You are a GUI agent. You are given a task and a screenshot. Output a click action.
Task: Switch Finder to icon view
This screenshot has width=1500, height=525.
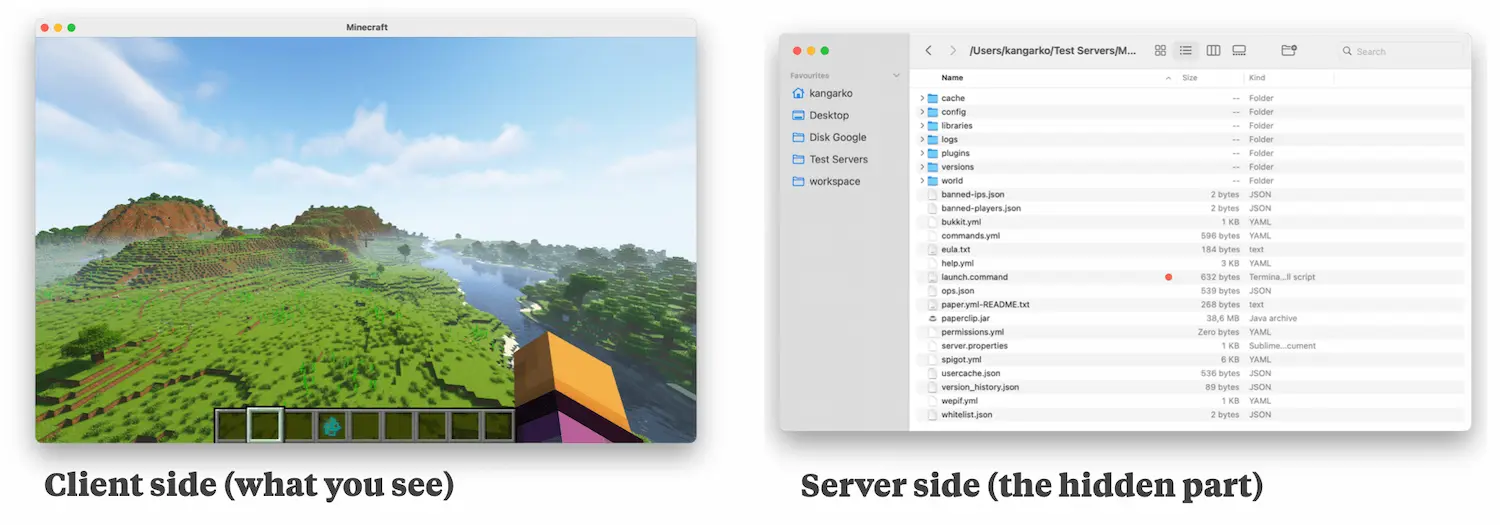(x=1160, y=50)
